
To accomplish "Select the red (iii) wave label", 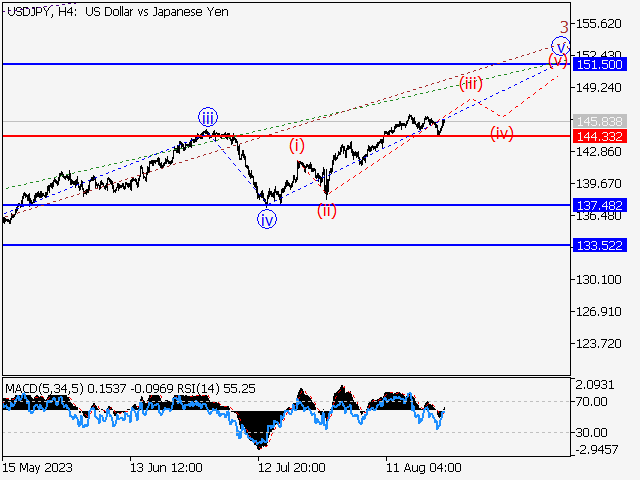I will (x=471, y=83).
